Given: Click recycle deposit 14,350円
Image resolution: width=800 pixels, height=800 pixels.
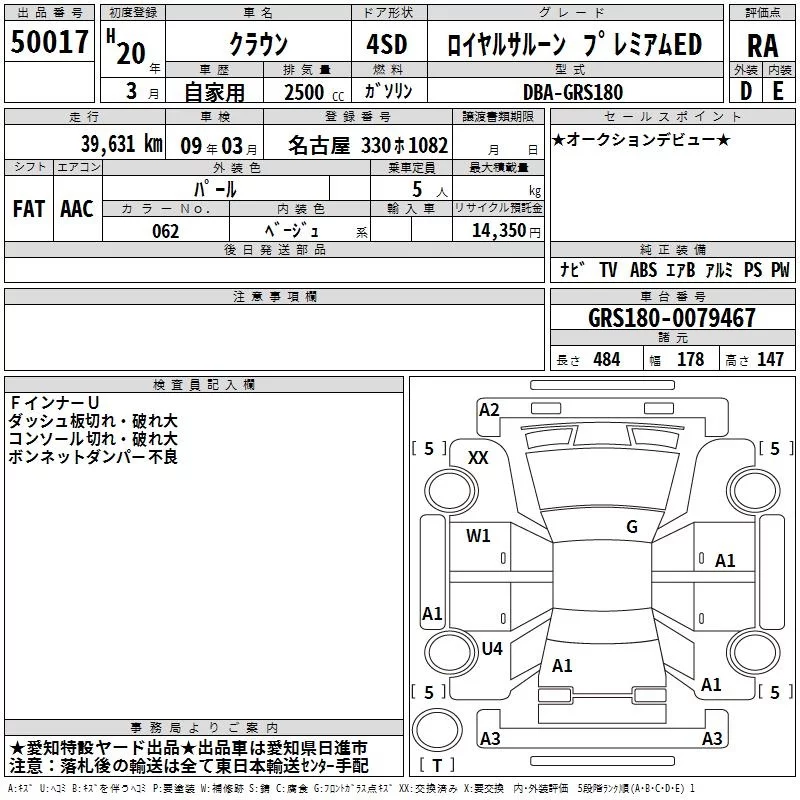Looking at the screenshot, I should click(506, 231).
